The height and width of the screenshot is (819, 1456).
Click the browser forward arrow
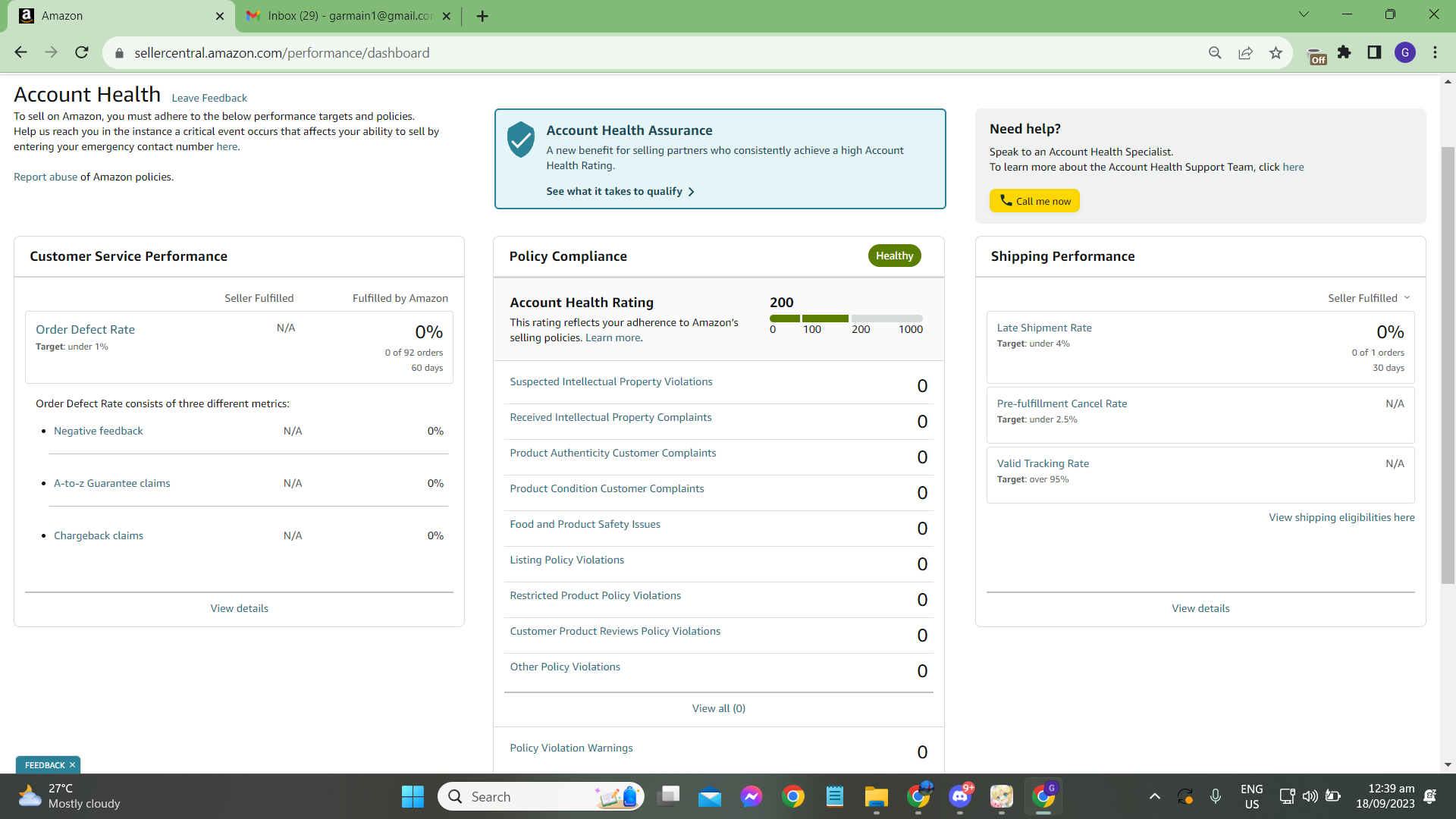(51, 52)
